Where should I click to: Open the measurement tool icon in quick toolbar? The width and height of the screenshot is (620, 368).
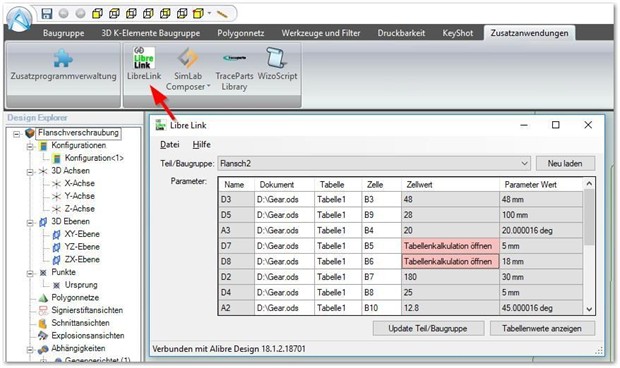pos(222,14)
